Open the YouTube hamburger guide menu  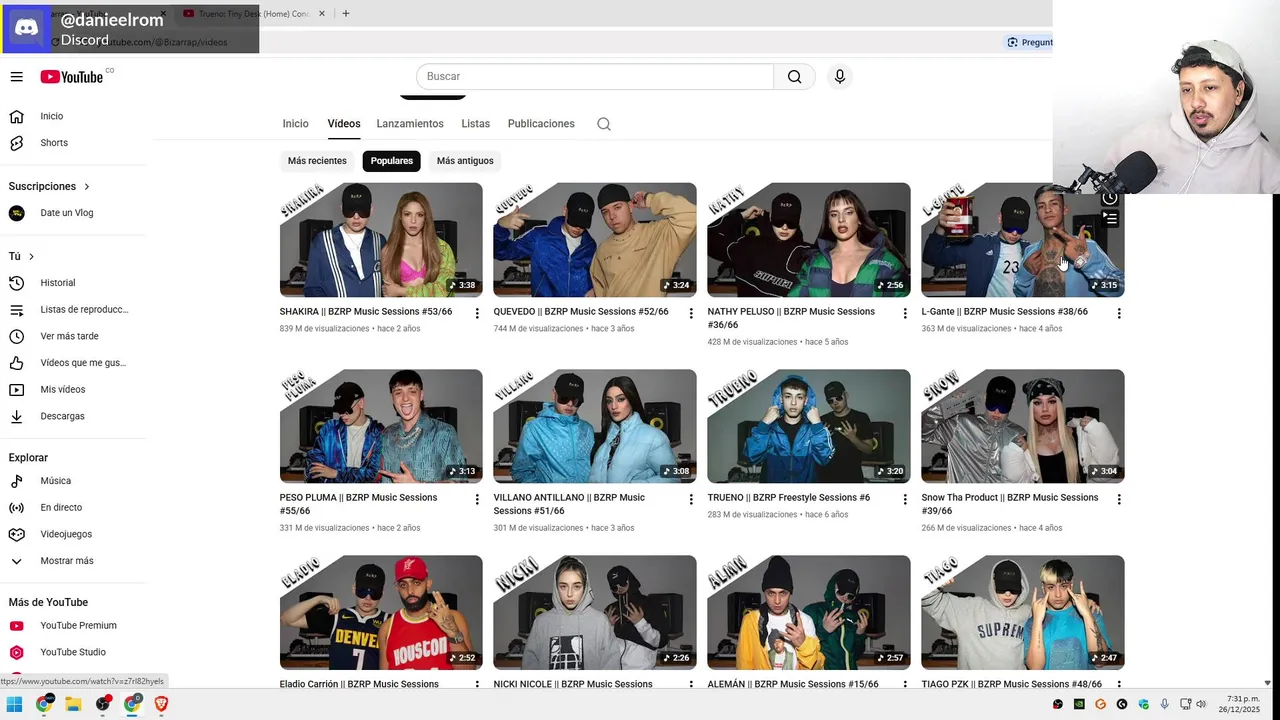(16, 77)
